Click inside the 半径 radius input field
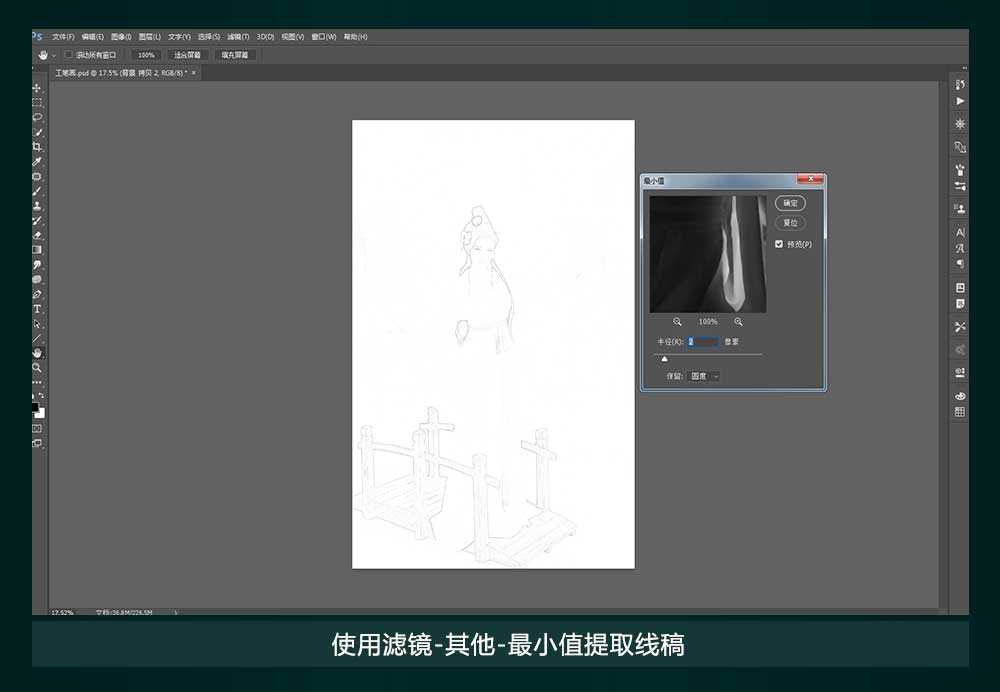Screen dimensions: 1000x692 [702, 340]
